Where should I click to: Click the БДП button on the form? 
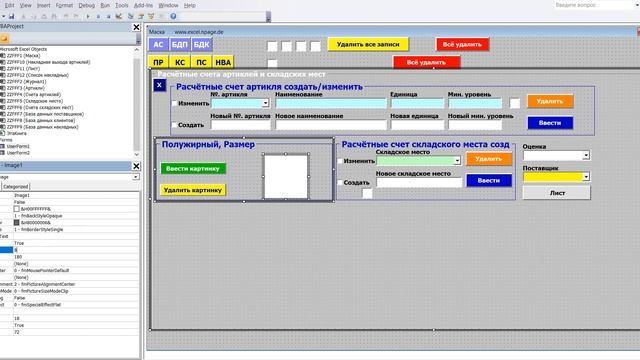point(180,45)
